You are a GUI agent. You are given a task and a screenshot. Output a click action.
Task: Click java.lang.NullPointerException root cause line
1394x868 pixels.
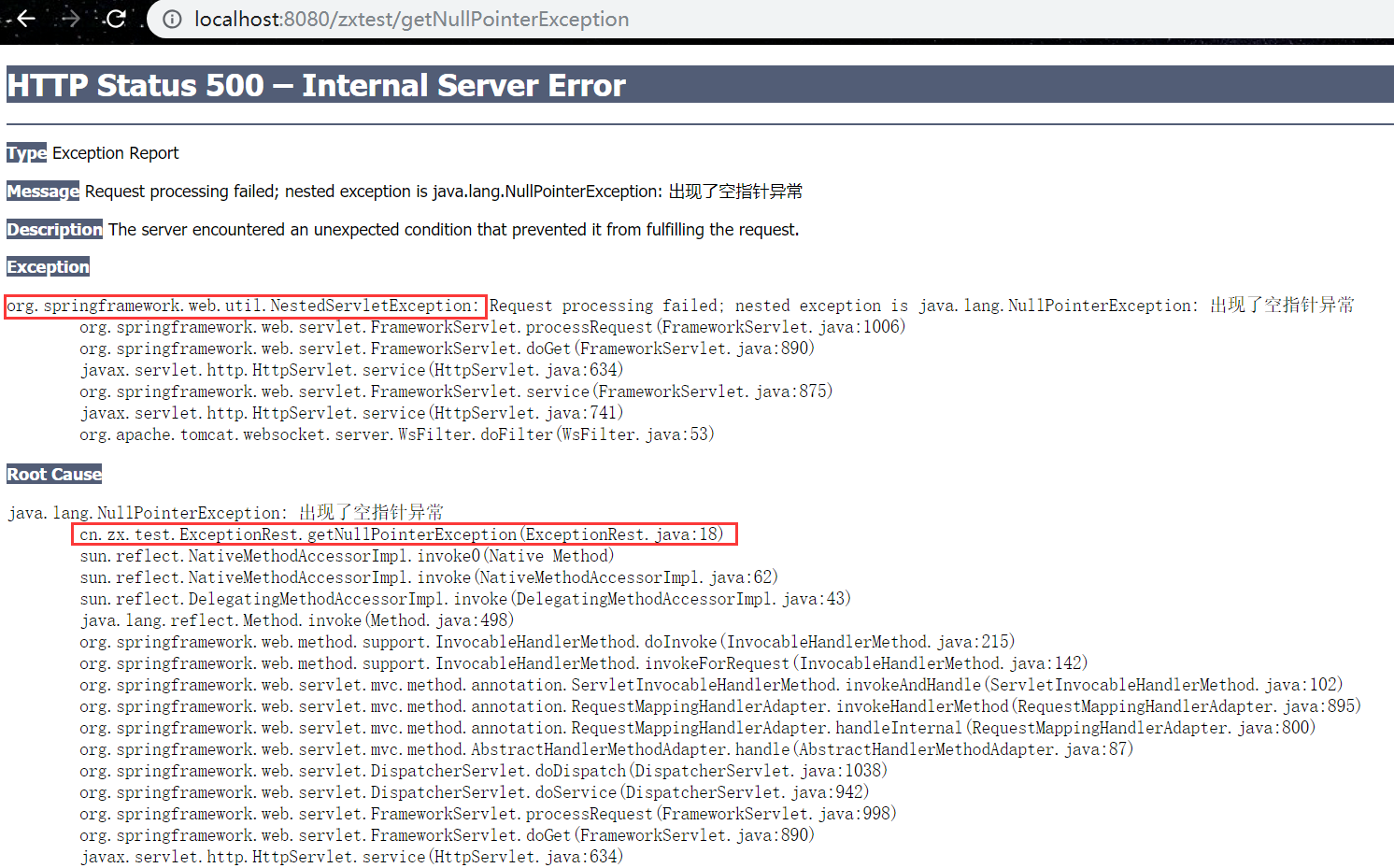click(225, 513)
